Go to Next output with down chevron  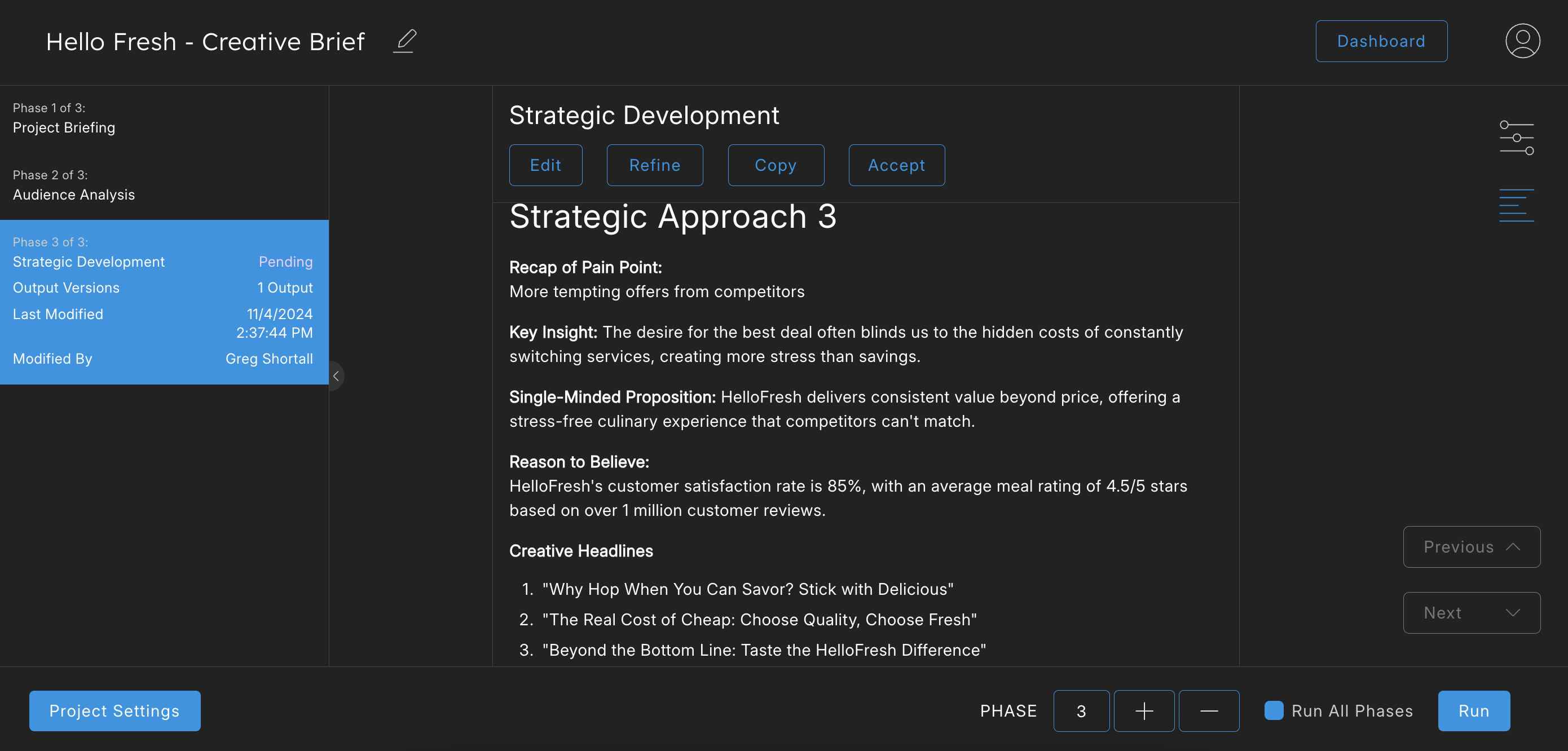pos(1470,612)
